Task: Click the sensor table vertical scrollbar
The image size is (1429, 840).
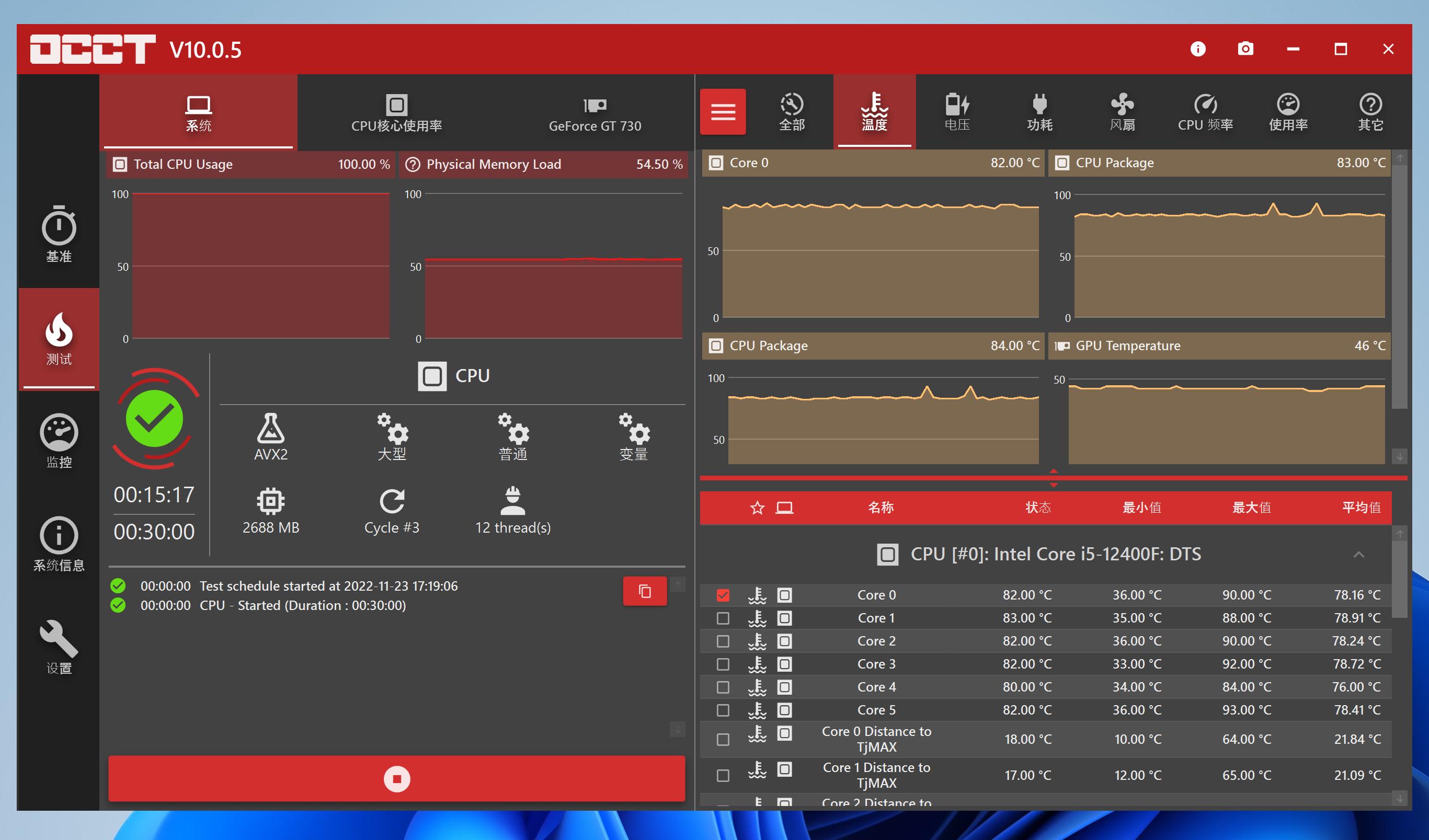Action: click(1399, 578)
